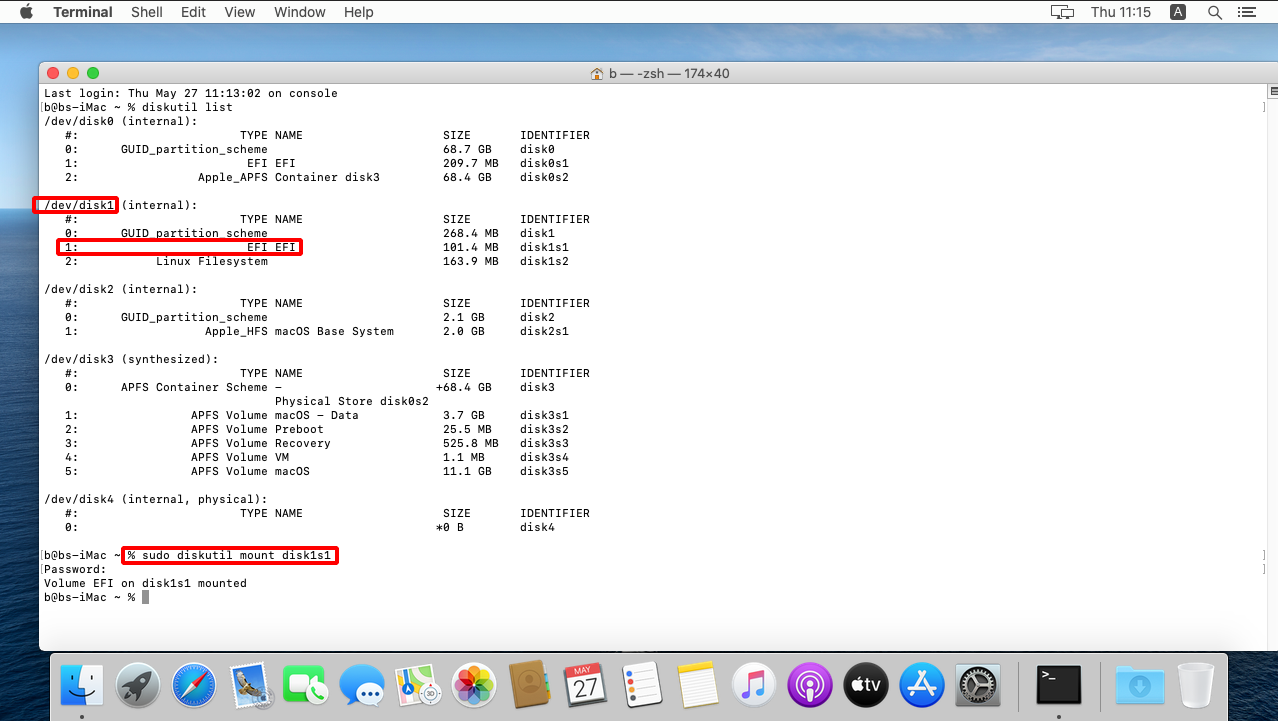Click the Terminal icon in Dock
Screen dimensions: 1278x721
tap(1058, 686)
